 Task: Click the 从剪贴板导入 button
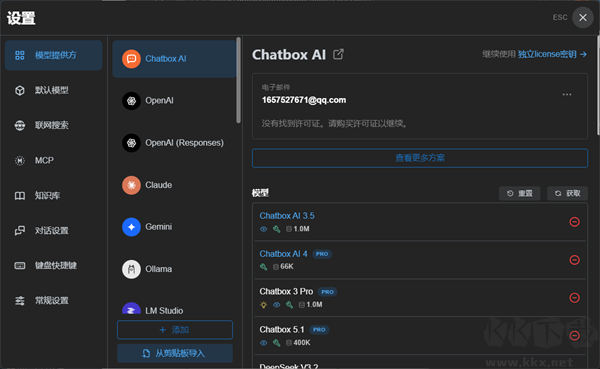pyautogui.click(x=175, y=353)
